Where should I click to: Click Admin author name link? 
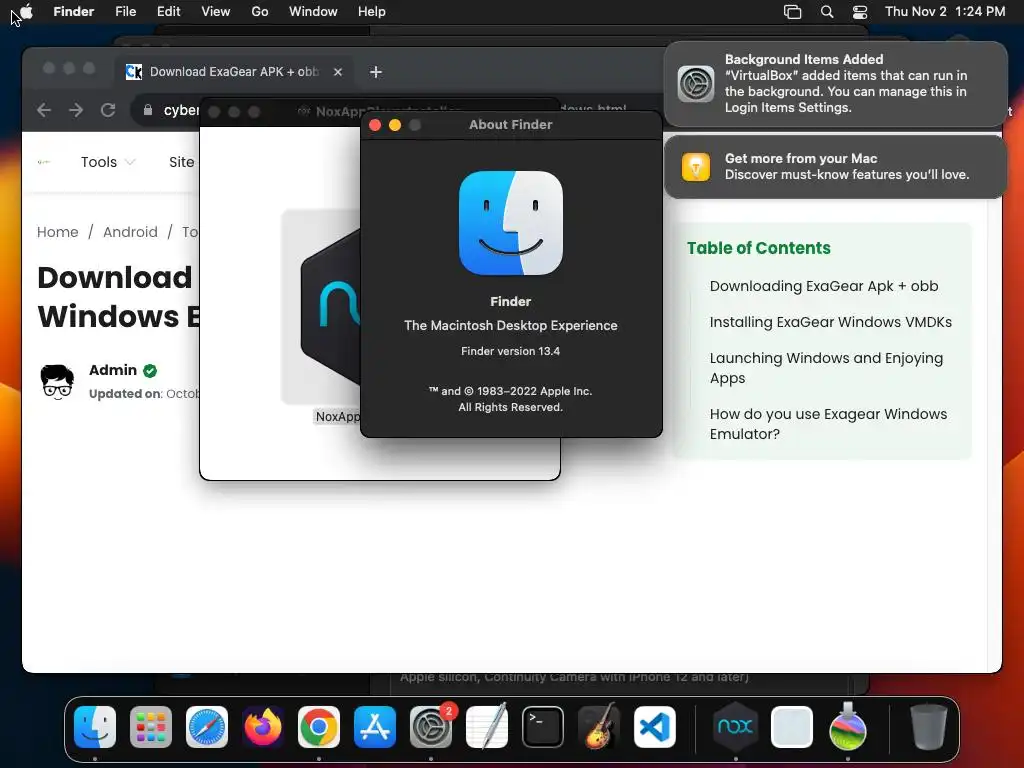click(x=113, y=370)
